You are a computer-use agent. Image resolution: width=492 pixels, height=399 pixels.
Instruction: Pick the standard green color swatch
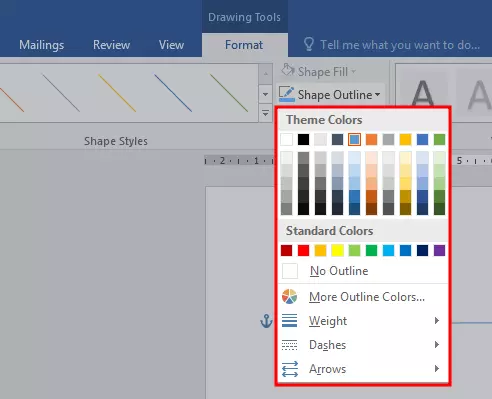coord(371,250)
